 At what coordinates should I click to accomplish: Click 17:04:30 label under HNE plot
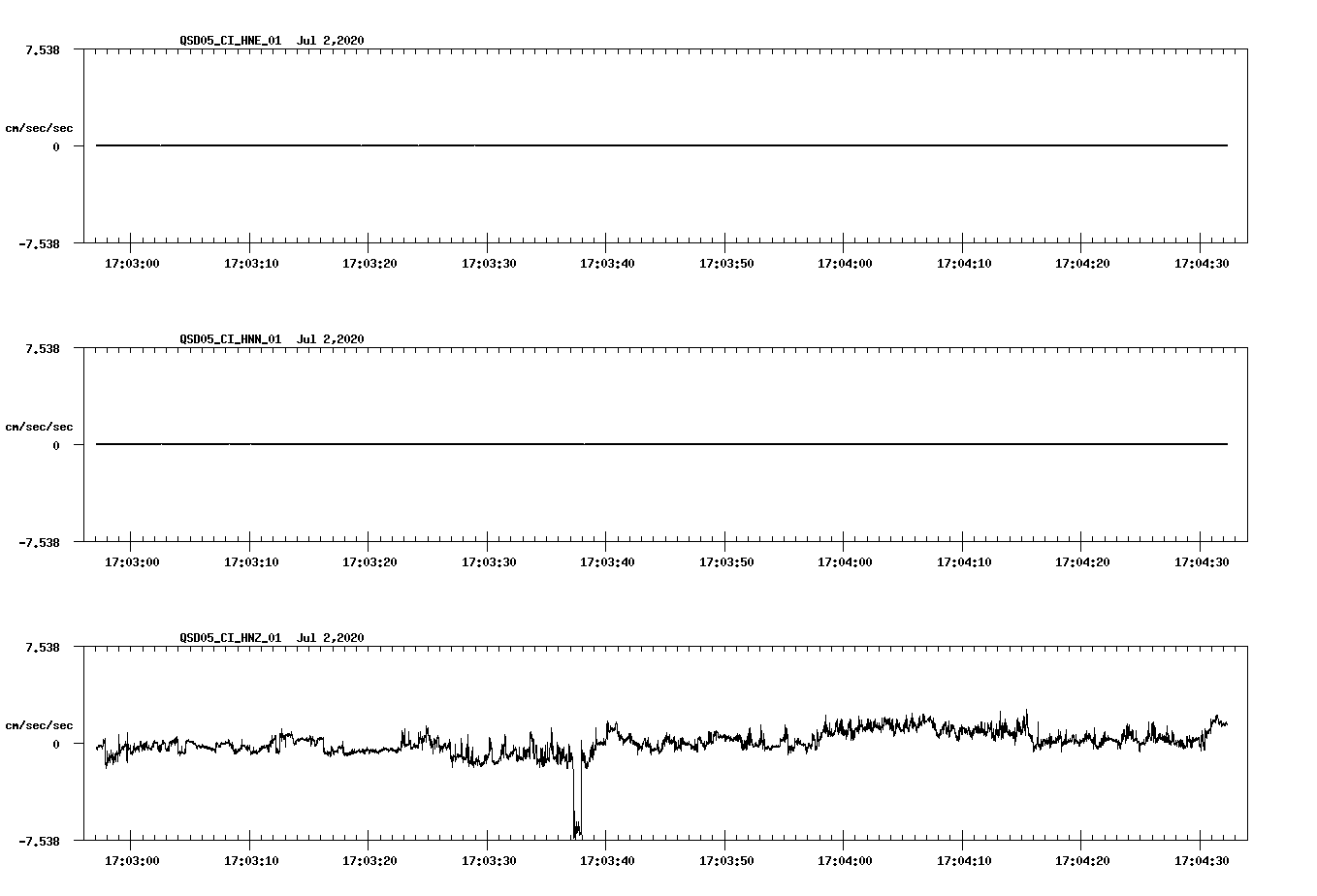click(1202, 263)
